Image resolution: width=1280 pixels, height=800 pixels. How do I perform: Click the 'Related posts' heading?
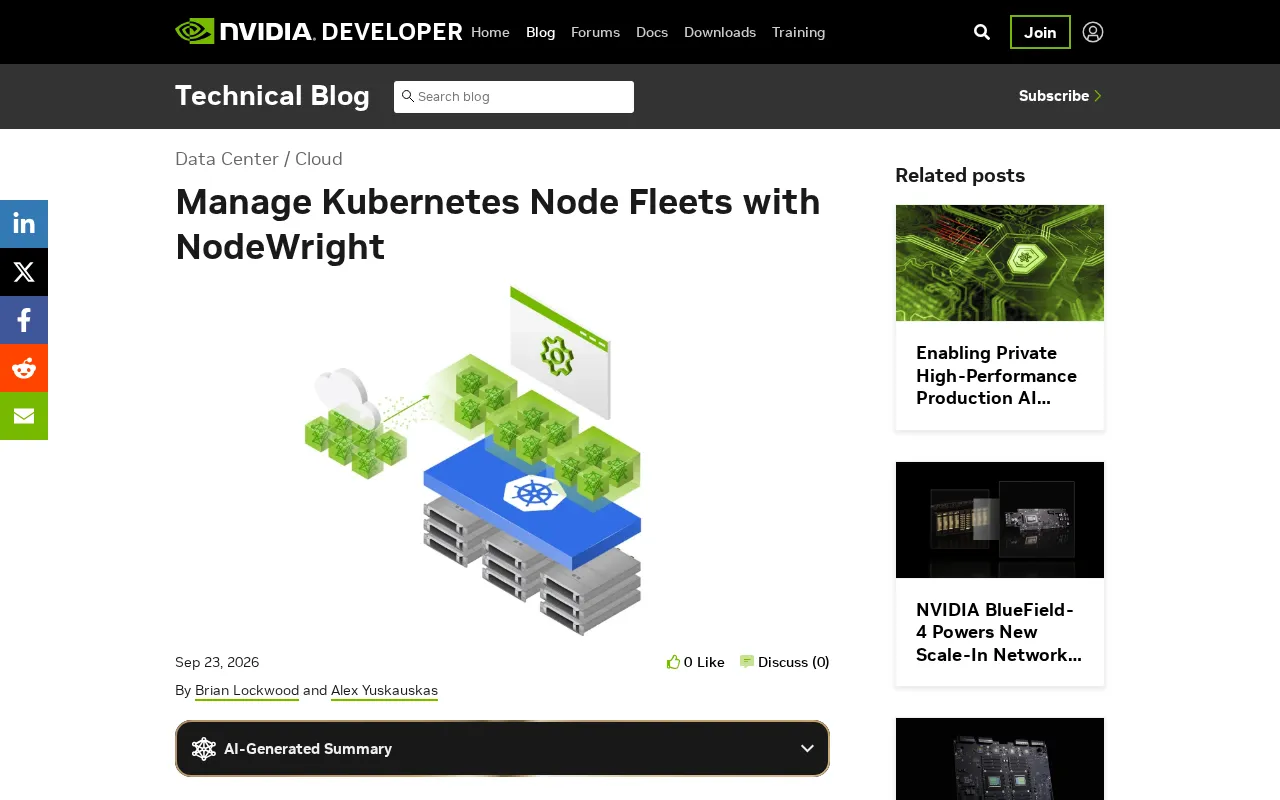point(960,176)
